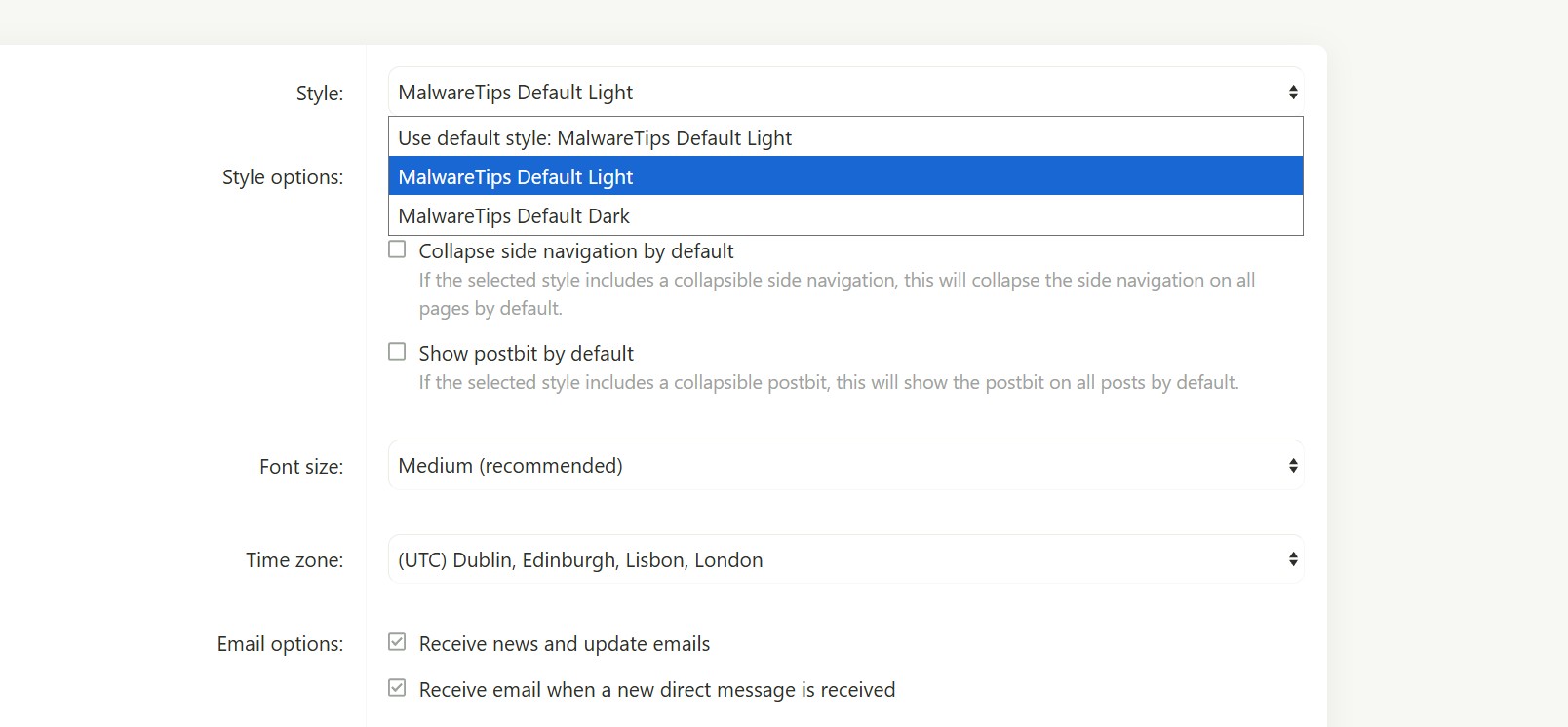This screenshot has width=1568, height=727.
Task: Enable the collapse side navigation checkbox
Action: (397, 249)
